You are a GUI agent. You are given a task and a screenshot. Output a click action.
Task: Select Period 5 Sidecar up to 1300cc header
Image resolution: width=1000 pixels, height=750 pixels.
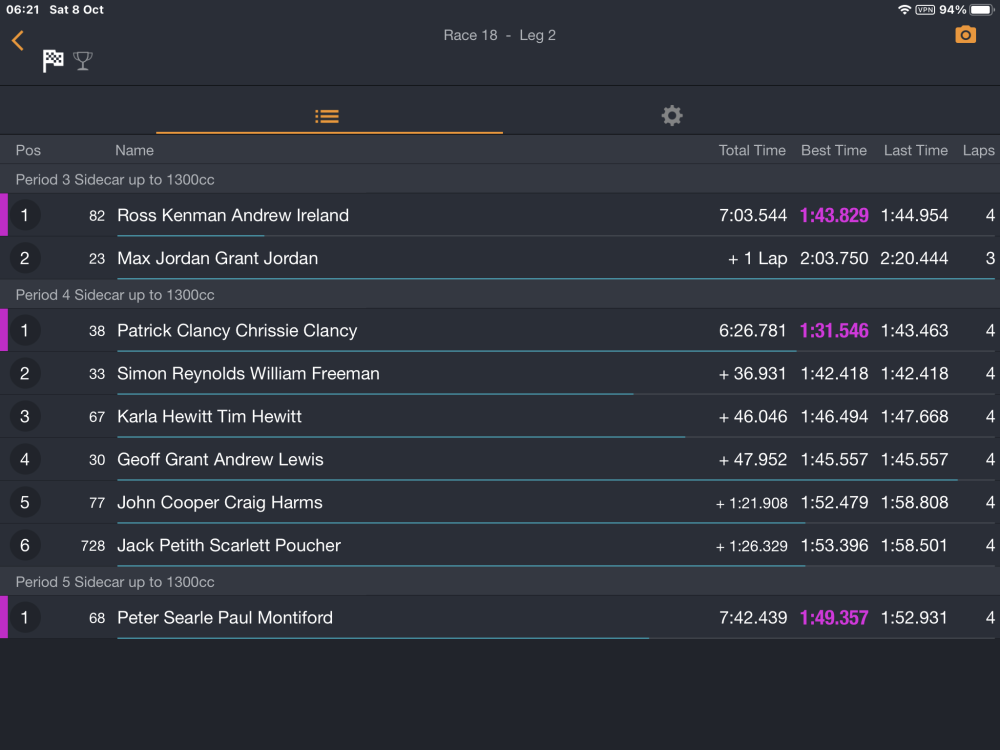point(500,582)
